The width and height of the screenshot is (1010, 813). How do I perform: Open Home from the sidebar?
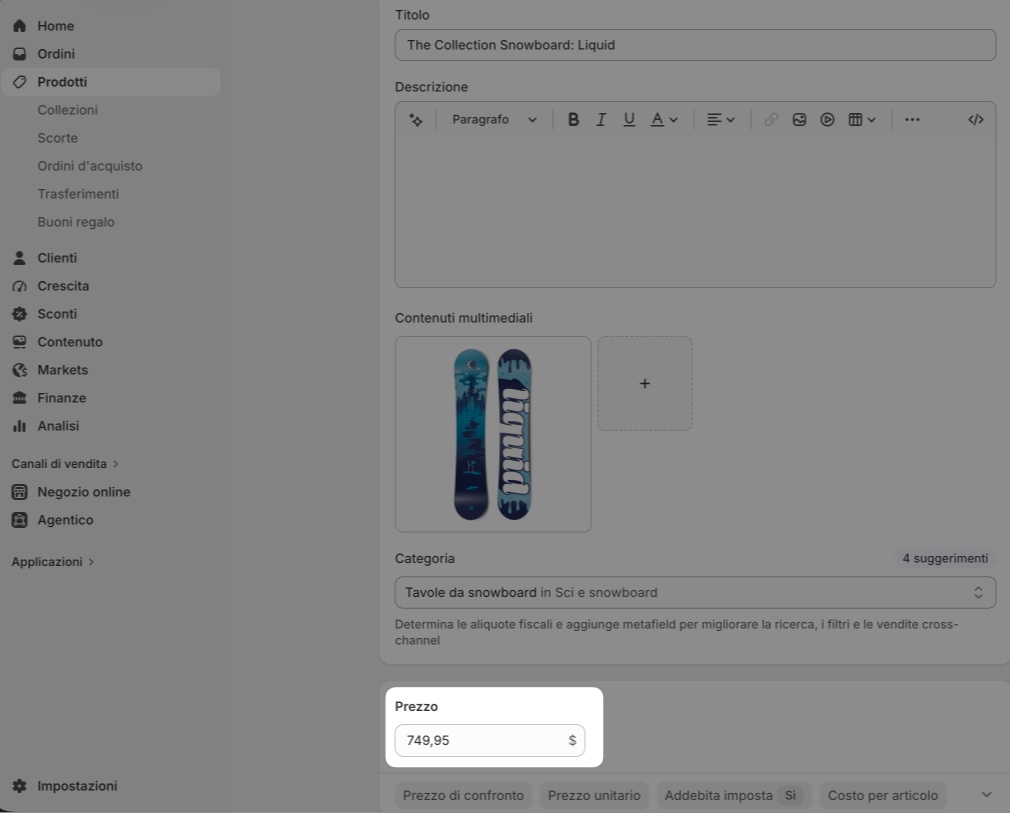pos(55,26)
